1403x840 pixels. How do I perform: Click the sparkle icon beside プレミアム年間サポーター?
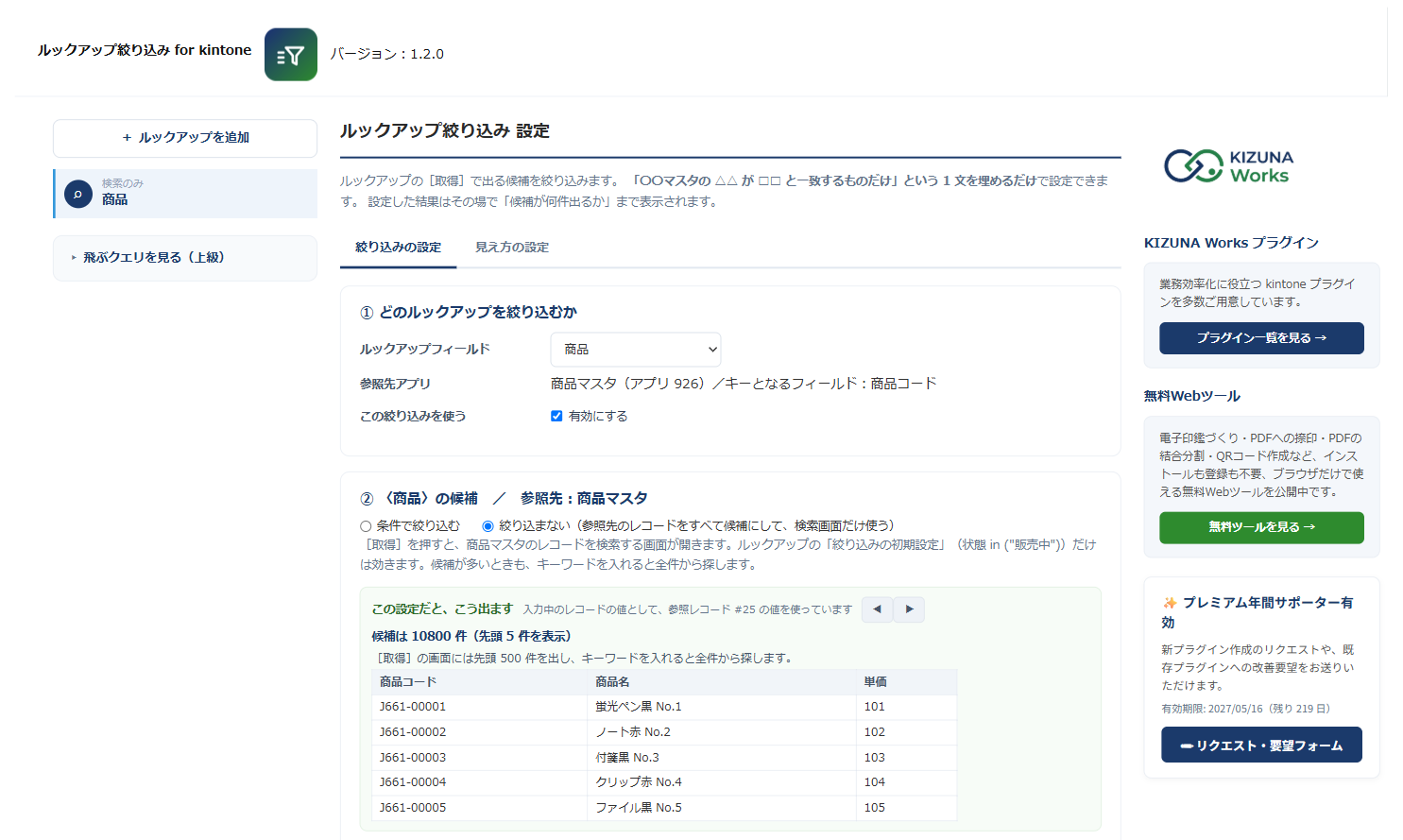point(1170,603)
